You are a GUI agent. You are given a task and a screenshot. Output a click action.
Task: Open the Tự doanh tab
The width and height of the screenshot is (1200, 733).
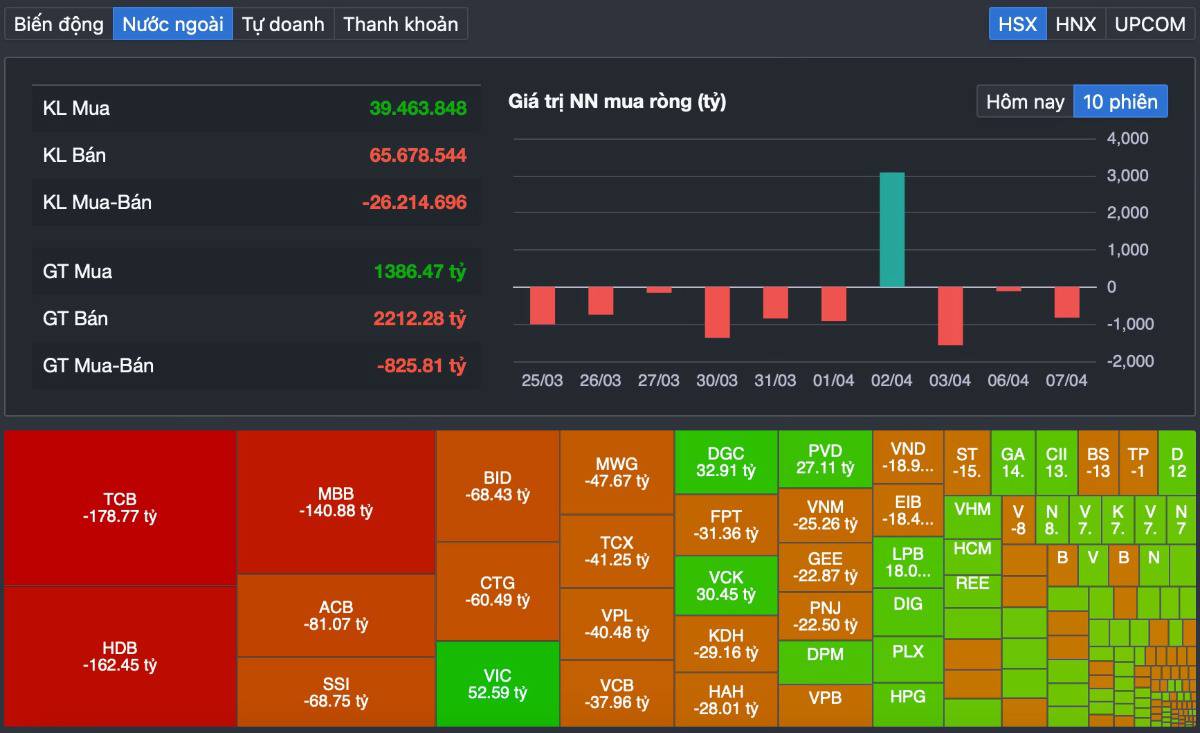(x=283, y=24)
